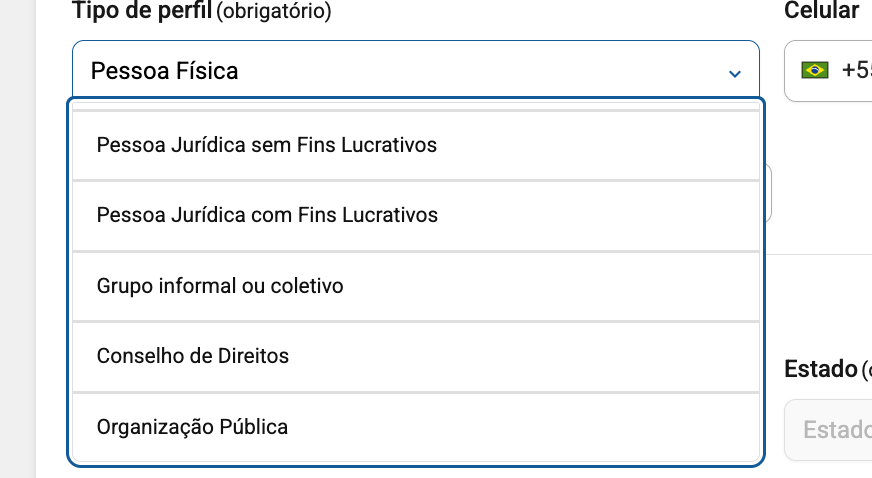Click the Celular field label
Image resolution: width=872 pixels, height=478 pixels.
[x=822, y=11]
